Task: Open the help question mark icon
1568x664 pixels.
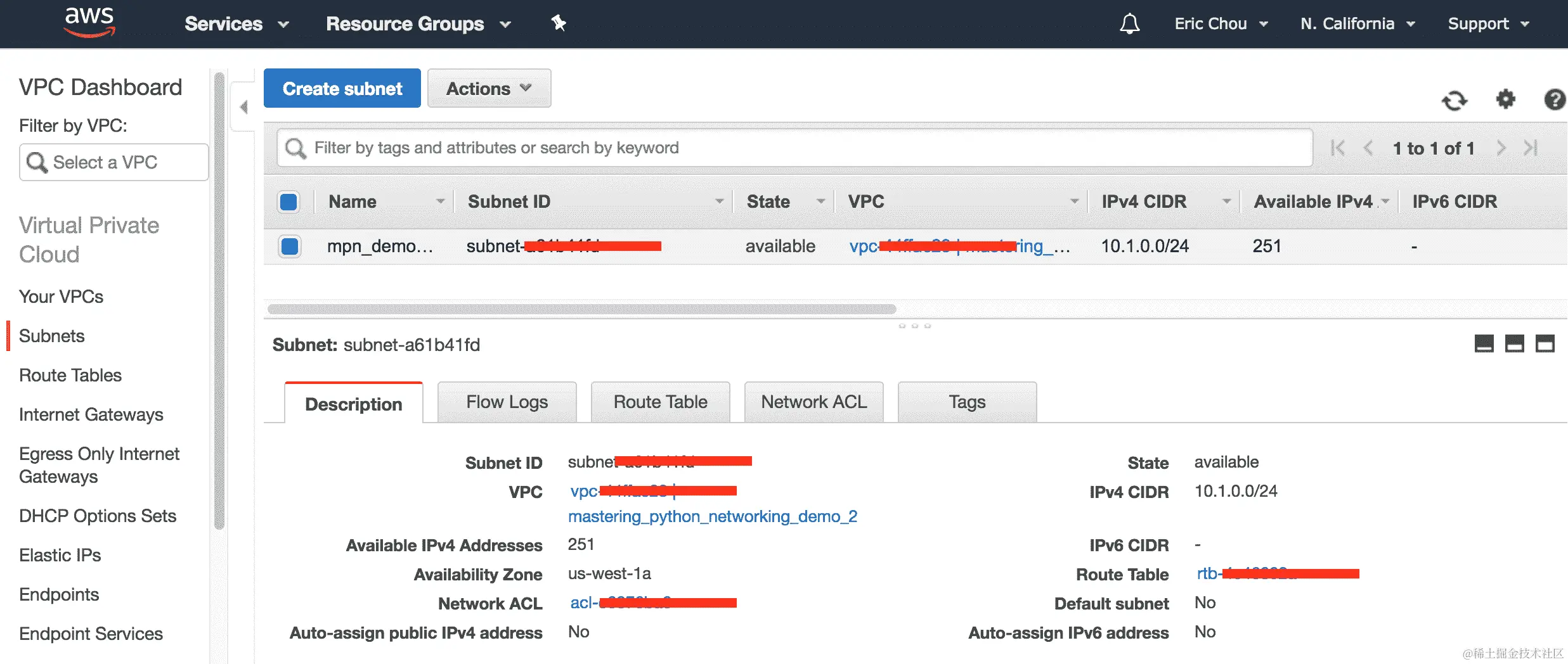Action: (x=1554, y=99)
